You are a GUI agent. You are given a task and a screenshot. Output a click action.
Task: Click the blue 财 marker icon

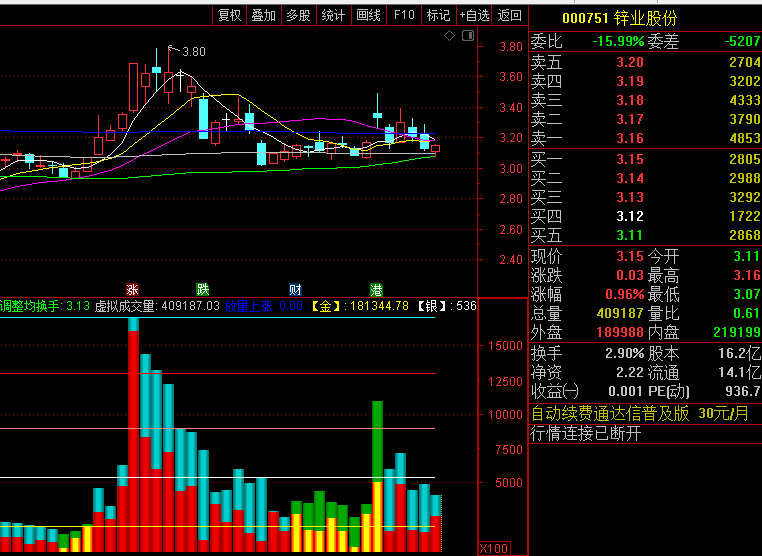click(x=295, y=289)
